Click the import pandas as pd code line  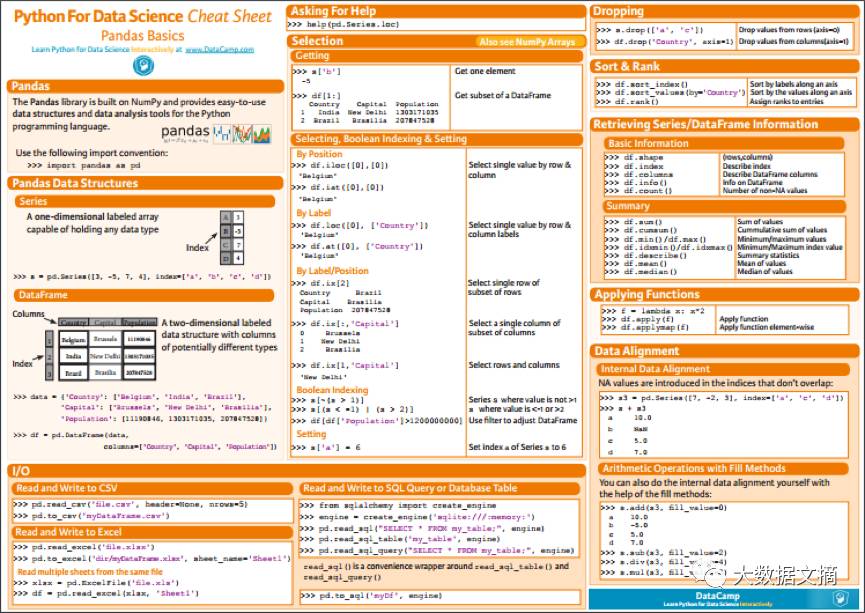[x=83, y=166]
